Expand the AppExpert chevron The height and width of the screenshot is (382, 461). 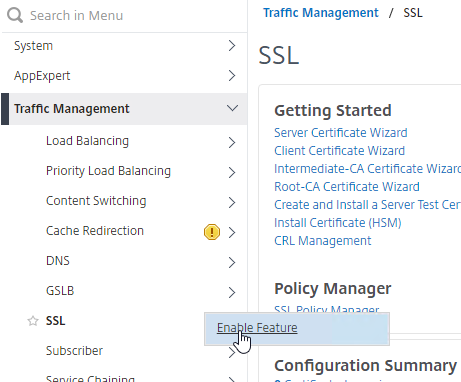(232, 76)
